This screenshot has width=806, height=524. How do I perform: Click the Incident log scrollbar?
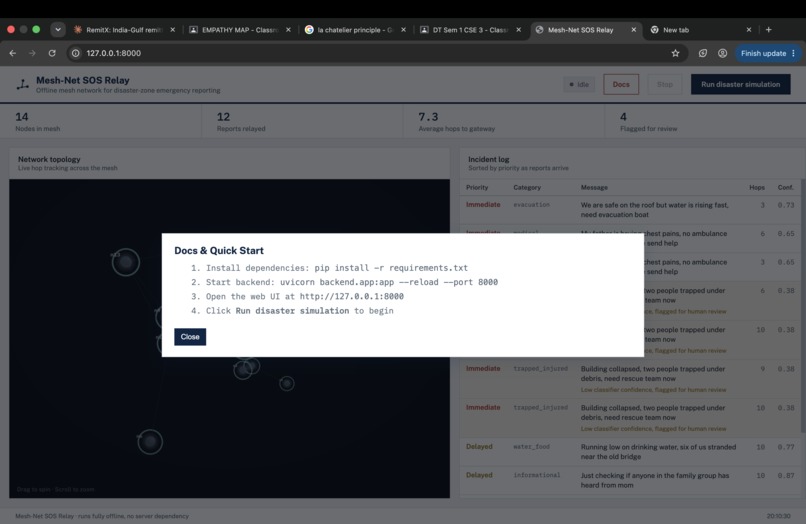point(803,306)
